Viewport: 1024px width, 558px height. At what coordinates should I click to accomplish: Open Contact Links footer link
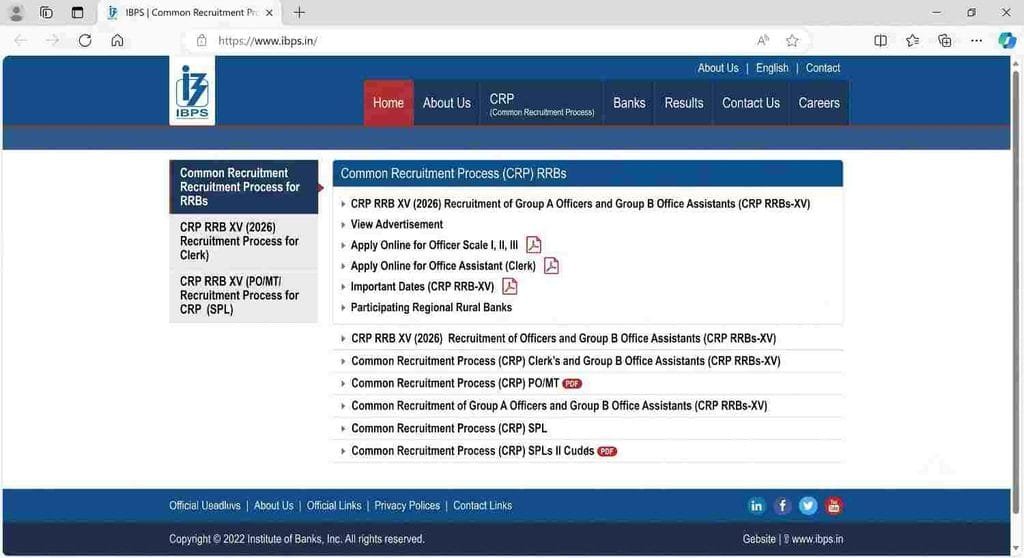point(482,506)
